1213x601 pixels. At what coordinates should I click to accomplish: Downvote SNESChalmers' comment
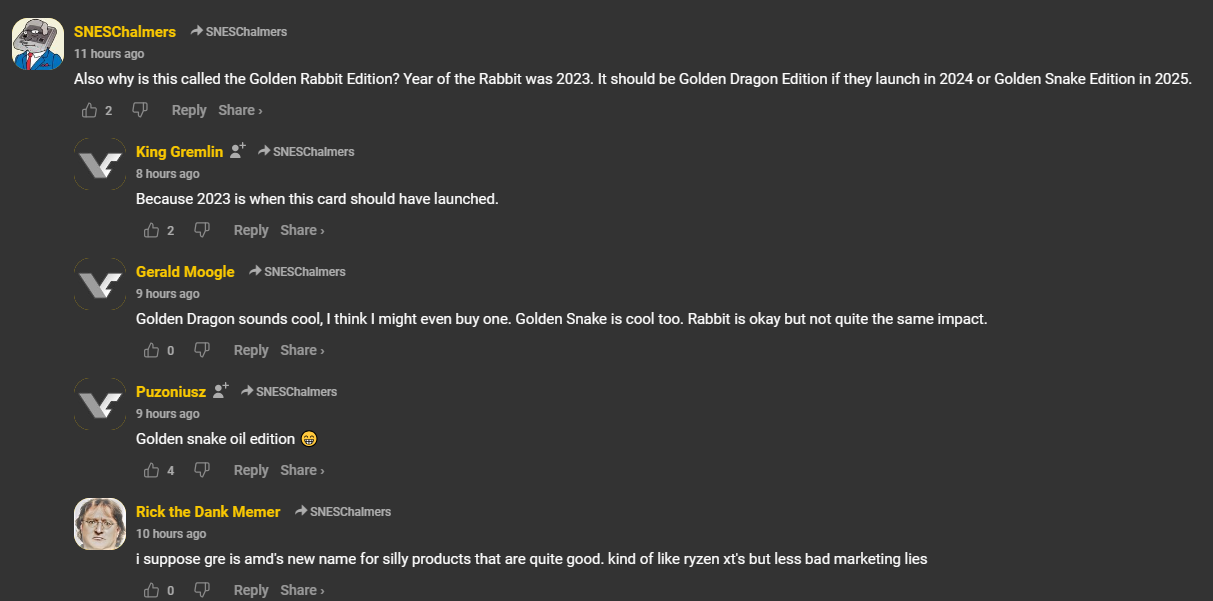140,110
